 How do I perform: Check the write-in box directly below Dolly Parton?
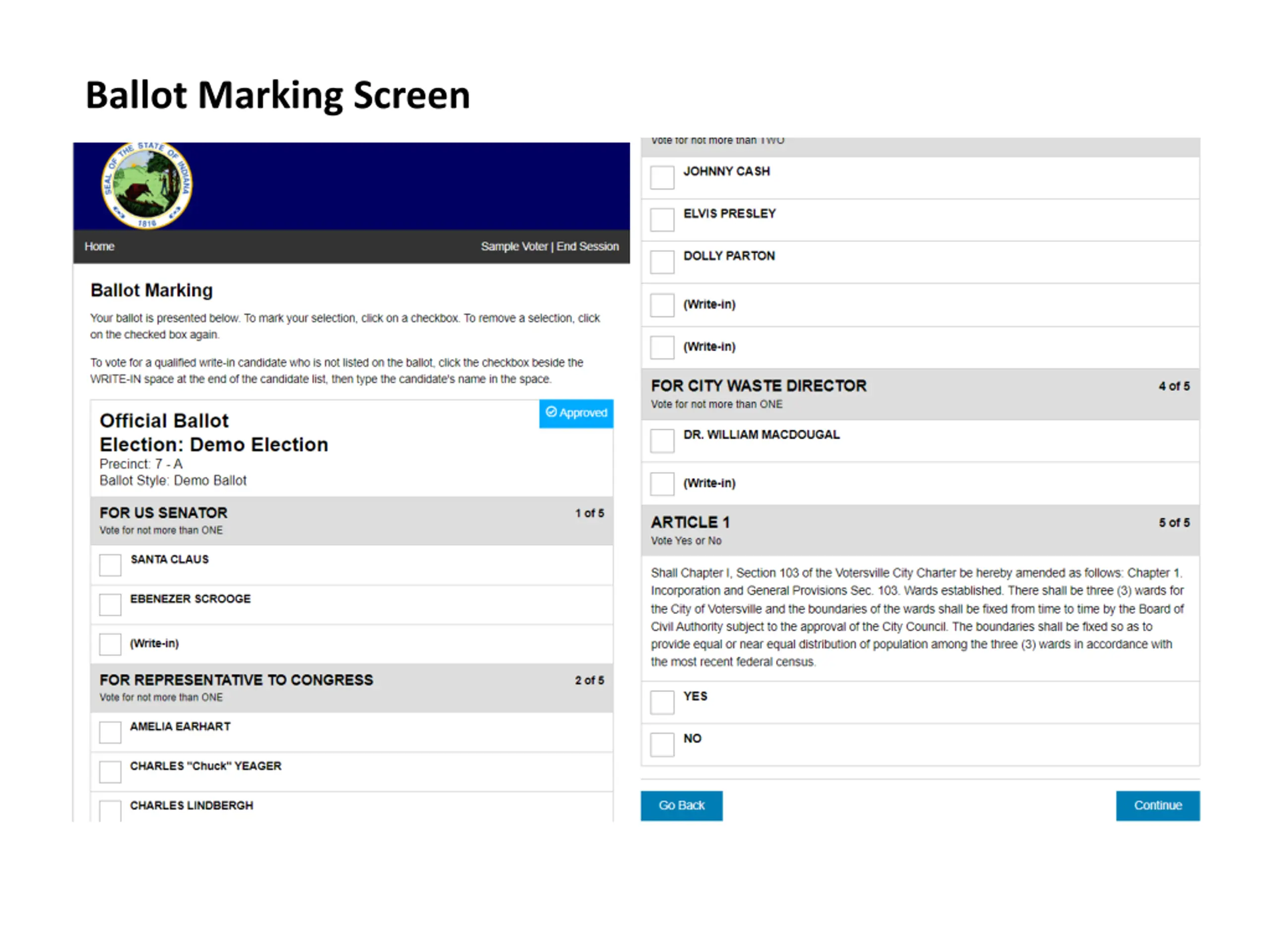662,305
